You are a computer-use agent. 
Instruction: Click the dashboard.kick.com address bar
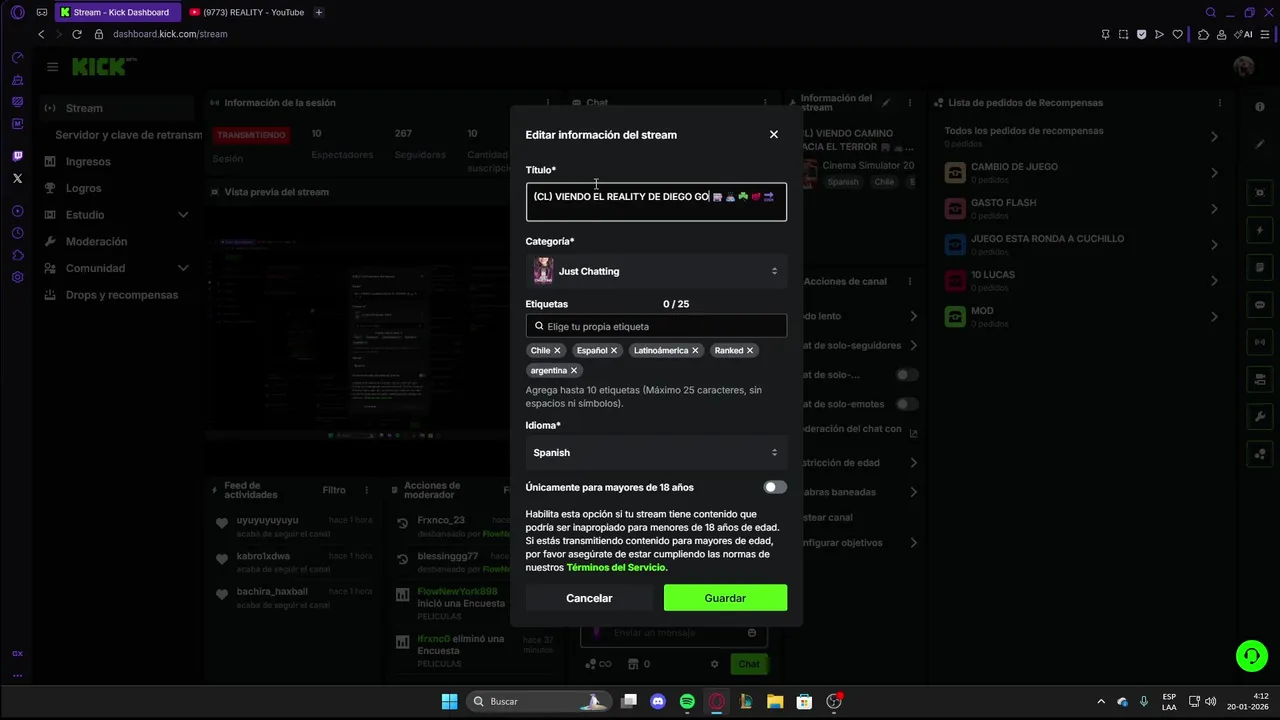coord(170,34)
